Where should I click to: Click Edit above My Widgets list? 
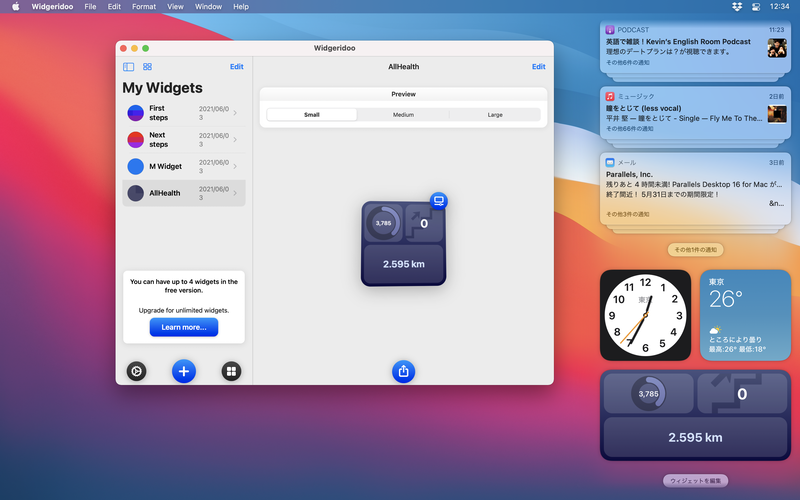click(x=236, y=67)
